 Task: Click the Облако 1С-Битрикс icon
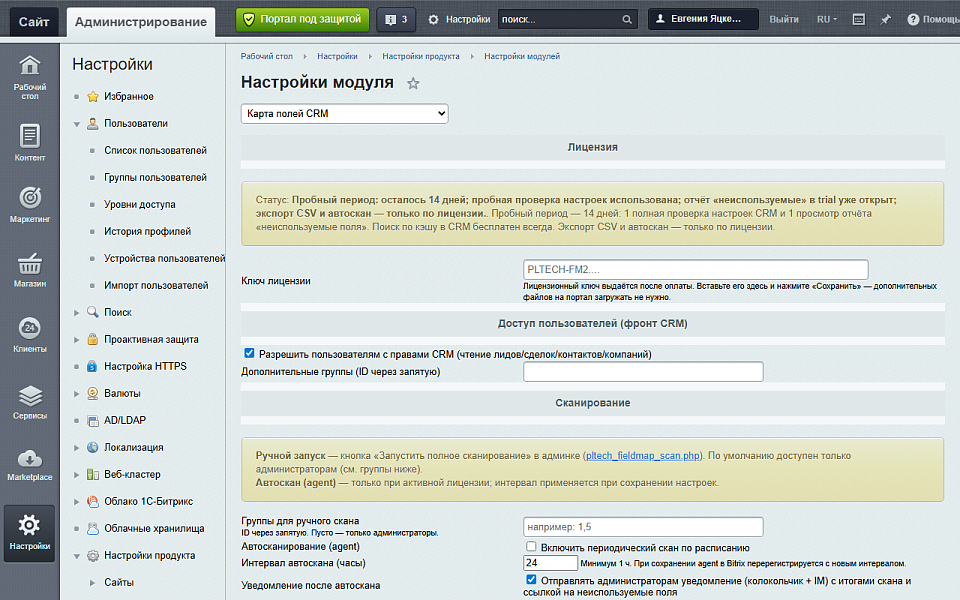point(92,501)
